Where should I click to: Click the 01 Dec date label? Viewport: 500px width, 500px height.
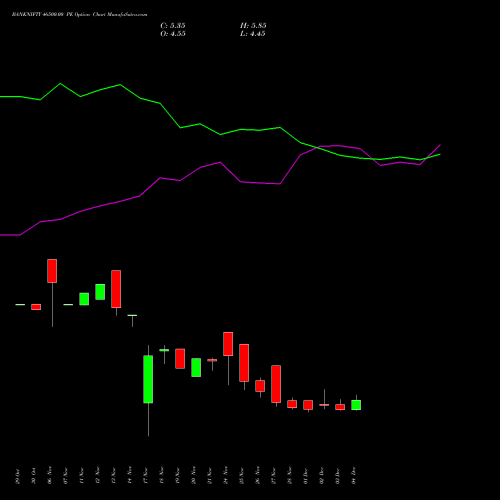pyautogui.click(x=306, y=476)
